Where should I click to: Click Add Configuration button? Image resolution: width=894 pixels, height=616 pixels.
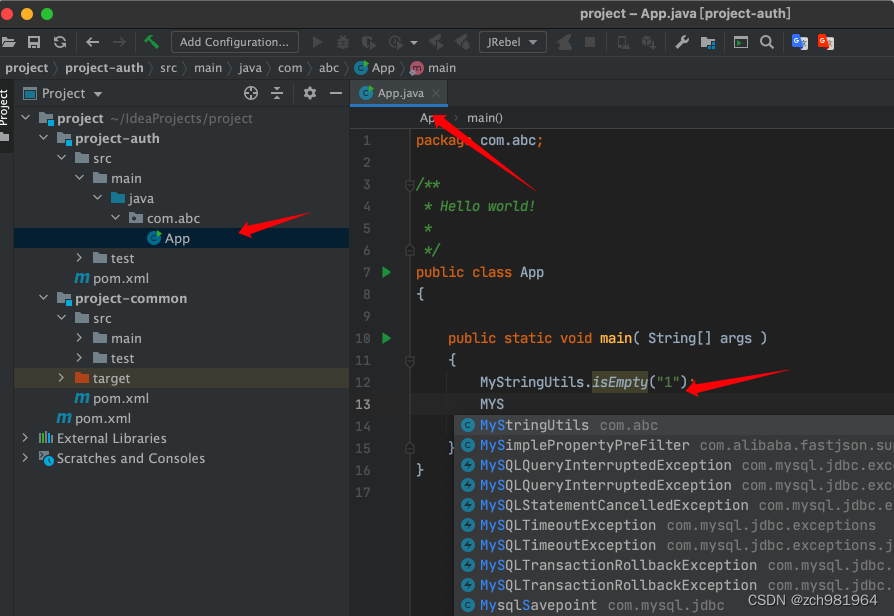pos(234,42)
